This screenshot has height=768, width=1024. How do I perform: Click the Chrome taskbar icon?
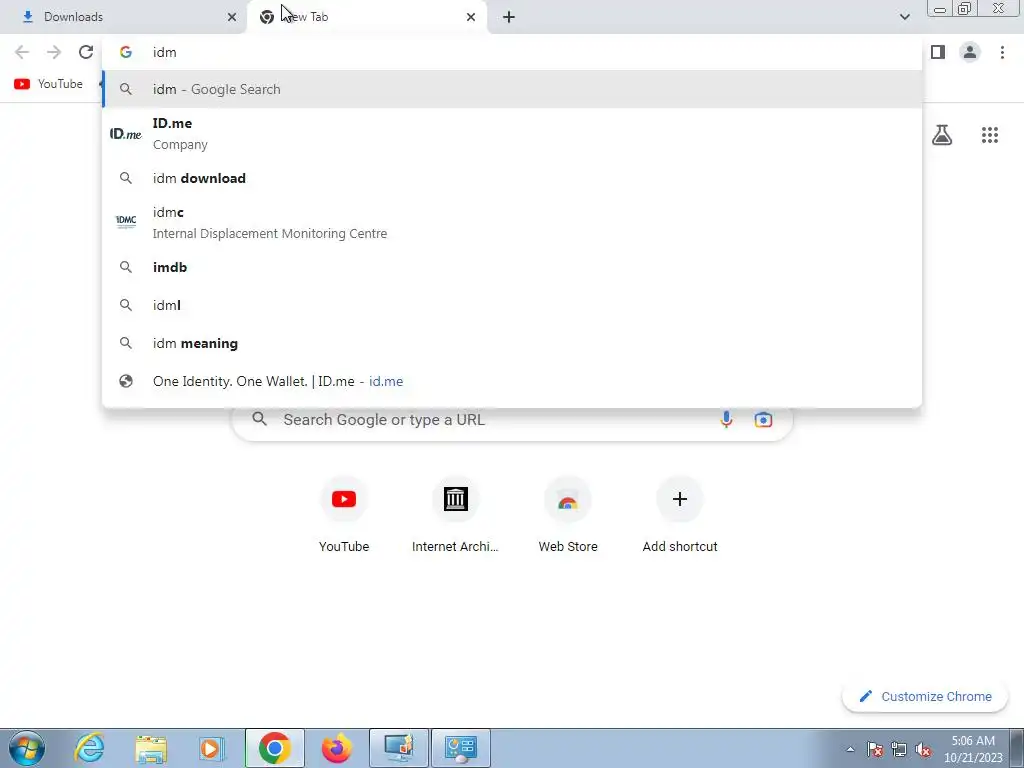tap(274, 748)
